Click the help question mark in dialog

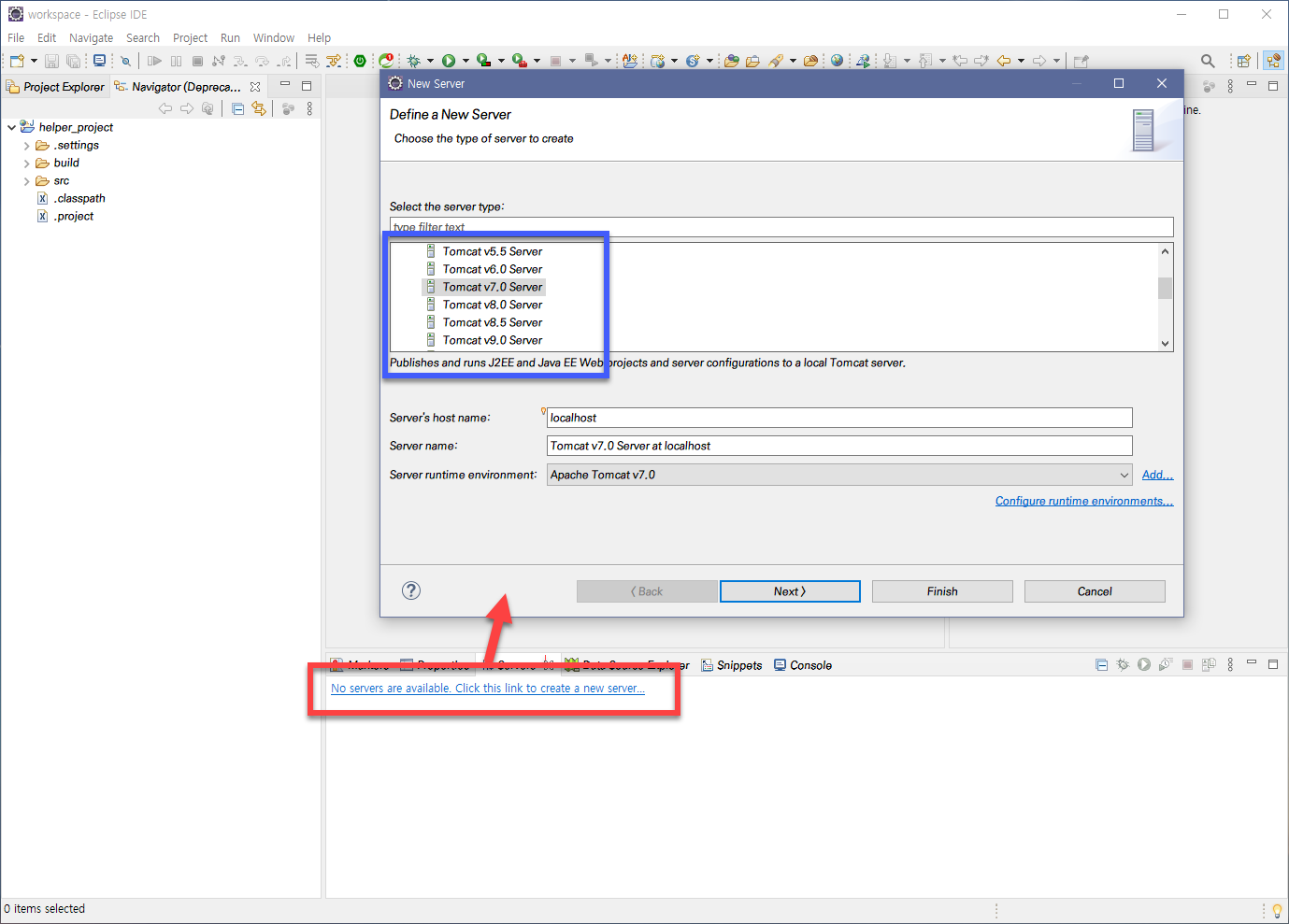pos(411,590)
